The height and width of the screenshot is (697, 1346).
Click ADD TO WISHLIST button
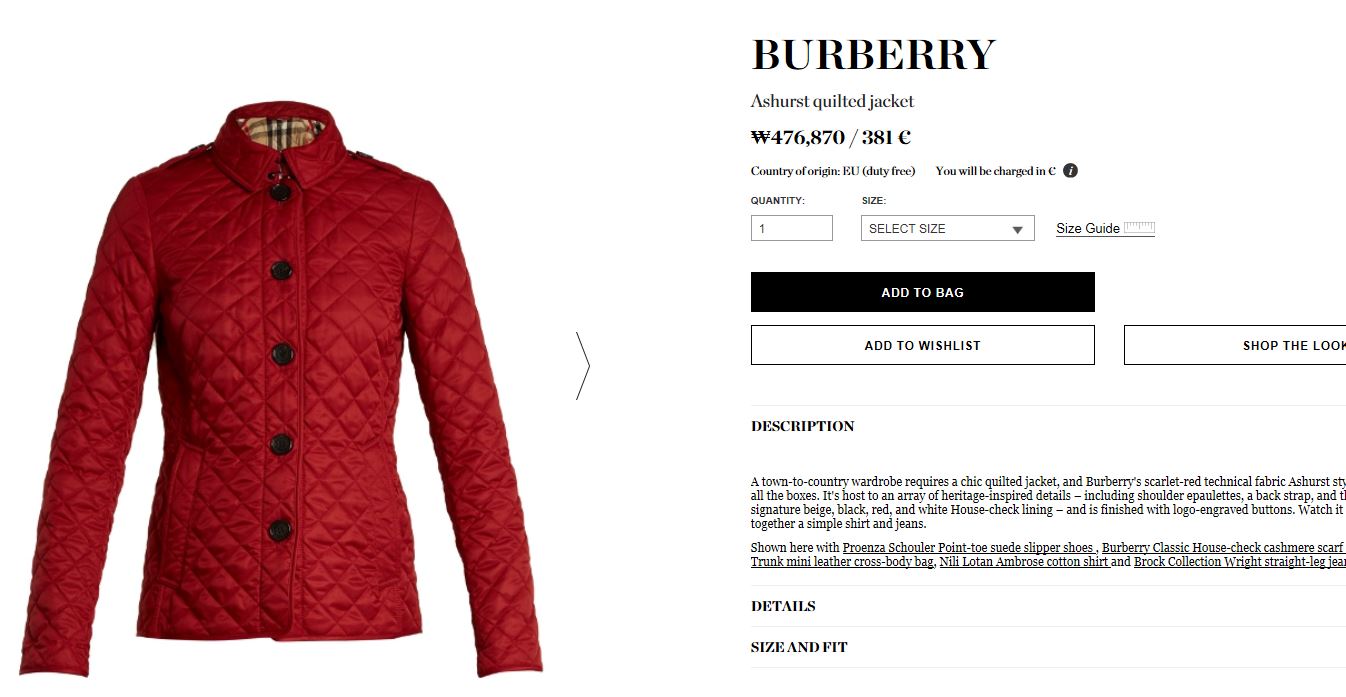922,345
